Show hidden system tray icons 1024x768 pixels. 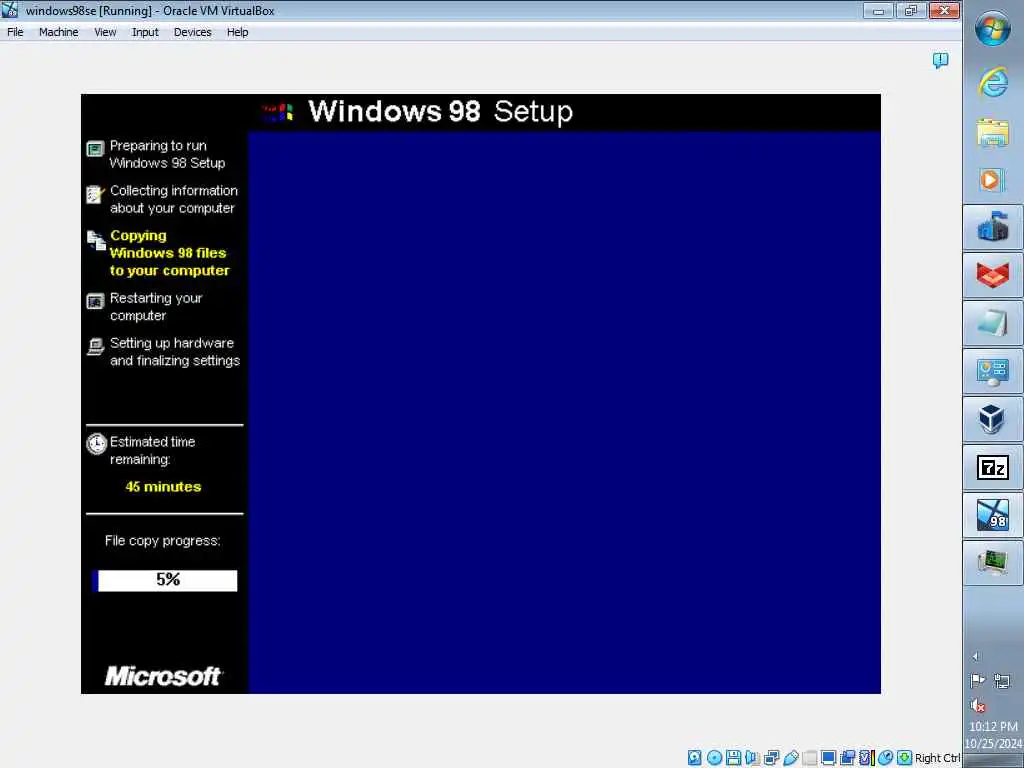tap(976, 656)
